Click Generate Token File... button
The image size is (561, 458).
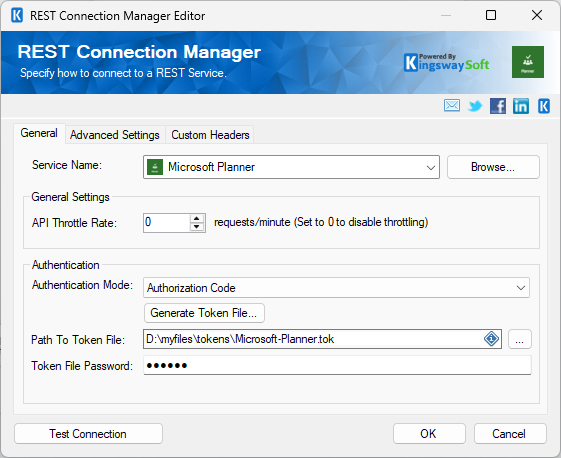[204, 313]
